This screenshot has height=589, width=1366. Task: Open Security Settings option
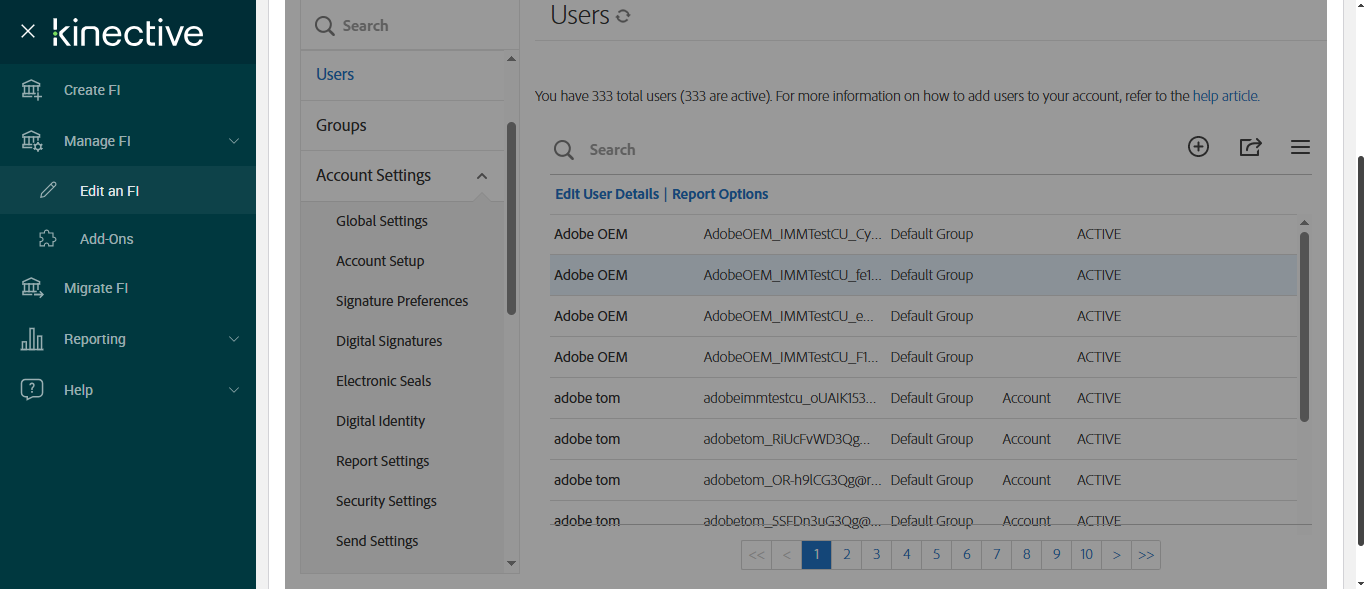(386, 501)
